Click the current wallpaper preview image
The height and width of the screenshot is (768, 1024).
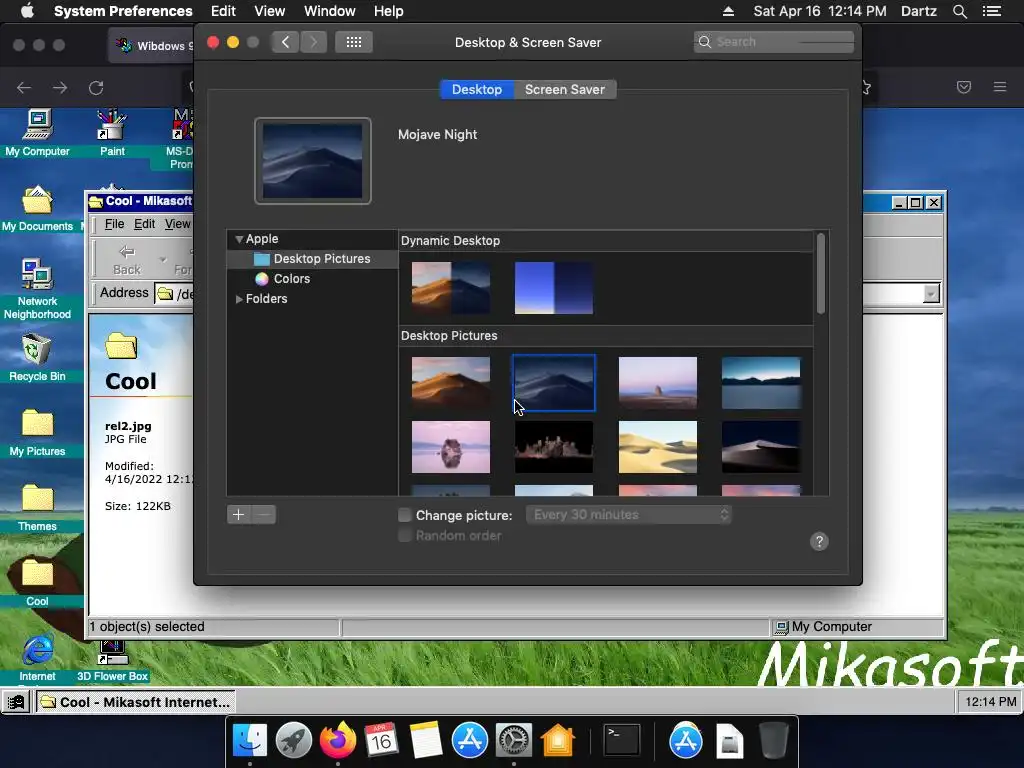click(313, 161)
